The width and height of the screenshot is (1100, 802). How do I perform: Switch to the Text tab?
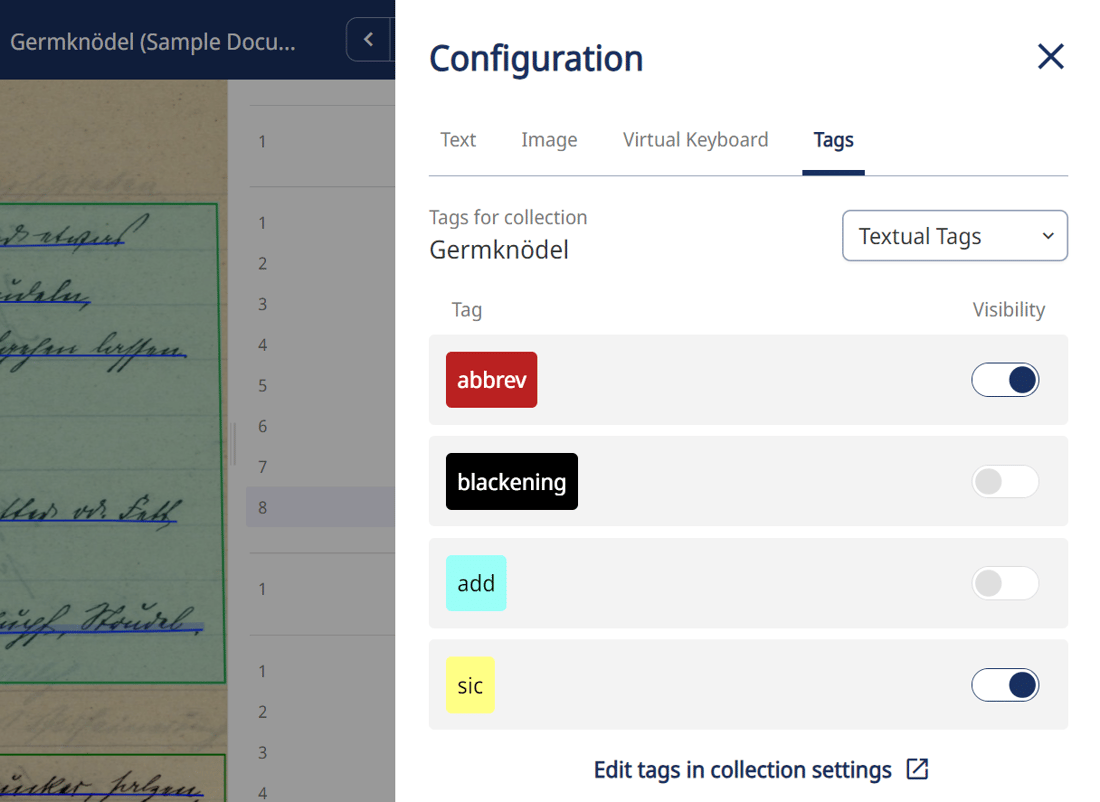coord(457,140)
